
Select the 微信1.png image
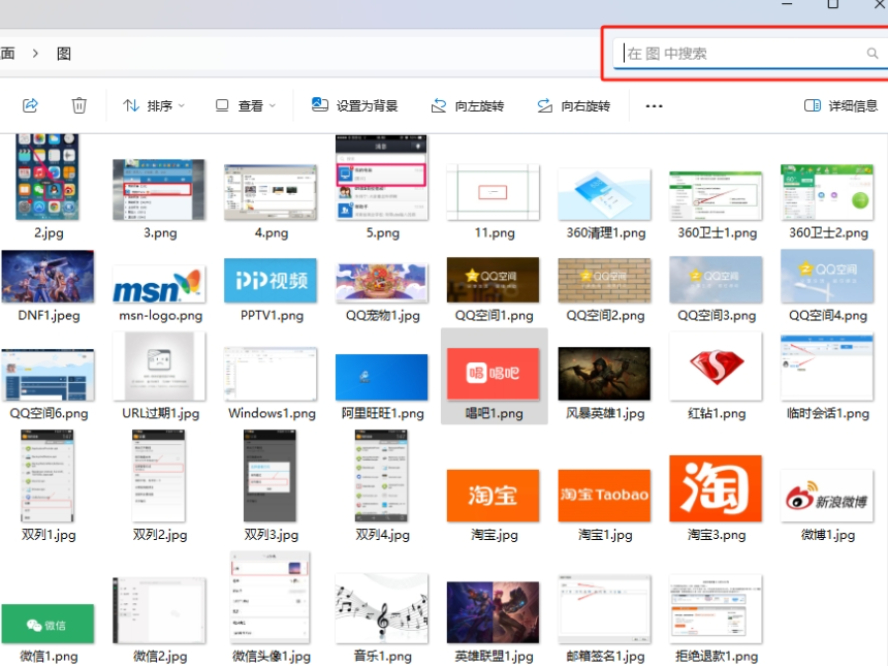pos(48,624)
